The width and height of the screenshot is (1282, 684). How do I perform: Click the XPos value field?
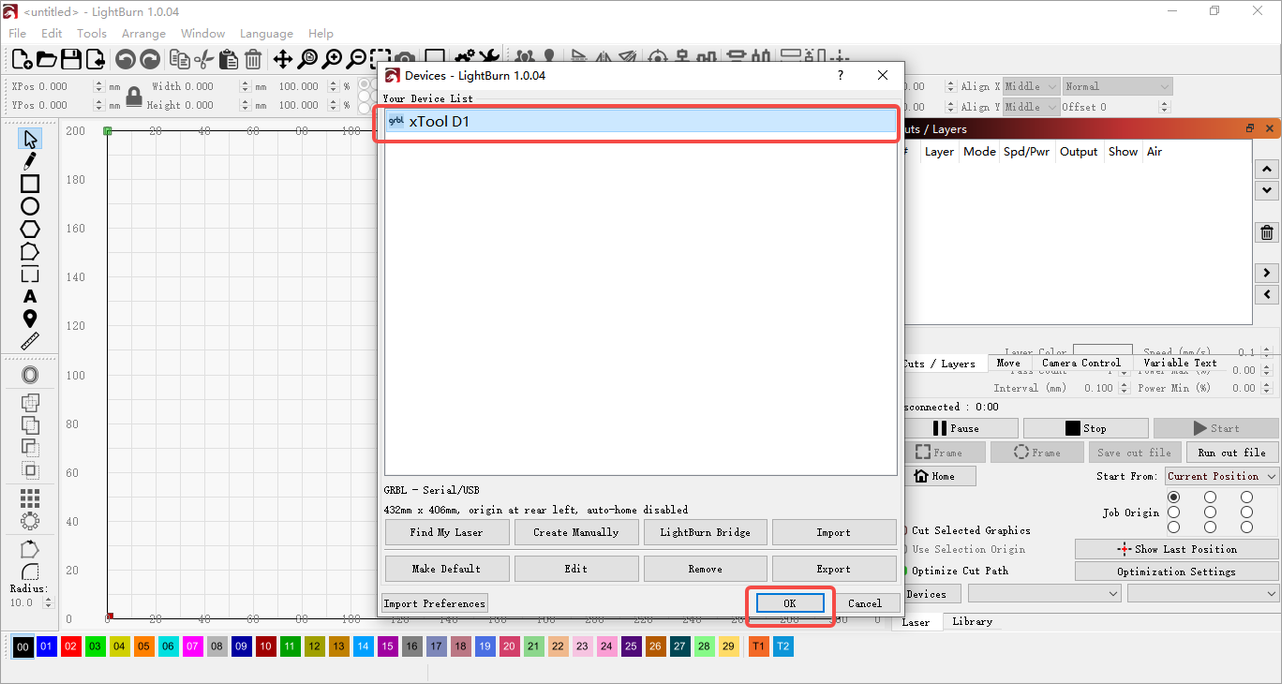[x=66, y=87]
